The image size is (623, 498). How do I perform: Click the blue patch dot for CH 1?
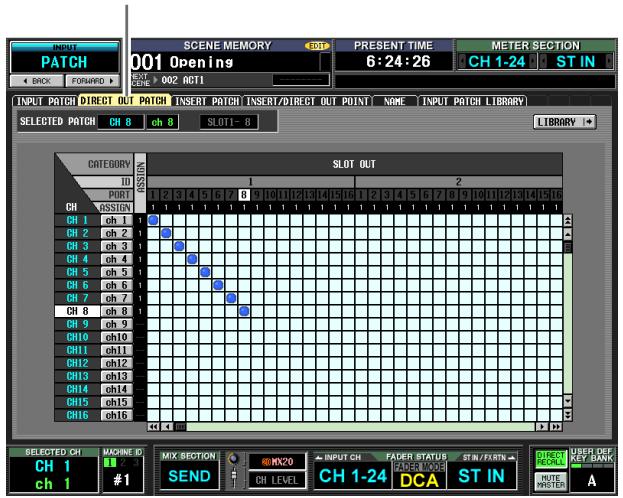(153, 220)
